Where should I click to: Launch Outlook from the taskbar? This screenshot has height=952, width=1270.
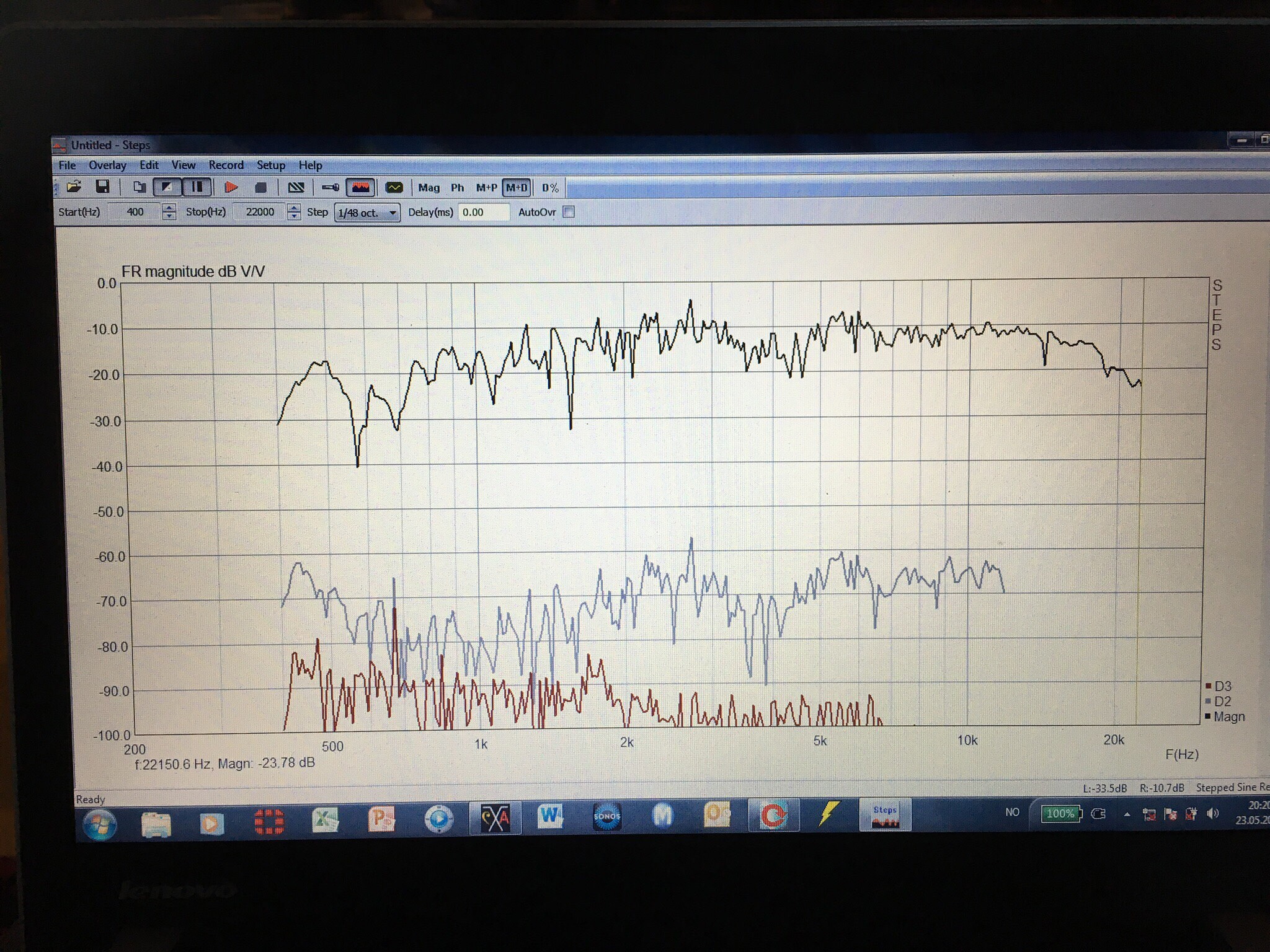(717, 815)
